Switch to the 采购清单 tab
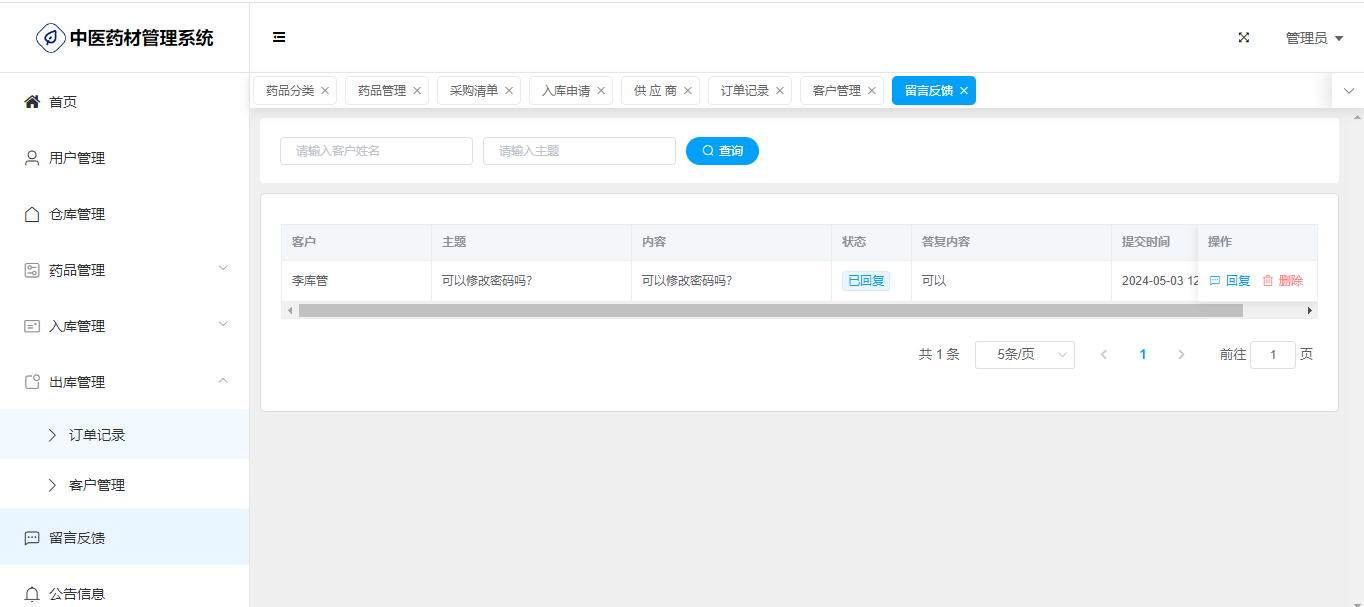 pyautogui.click(x=473, y=91)
